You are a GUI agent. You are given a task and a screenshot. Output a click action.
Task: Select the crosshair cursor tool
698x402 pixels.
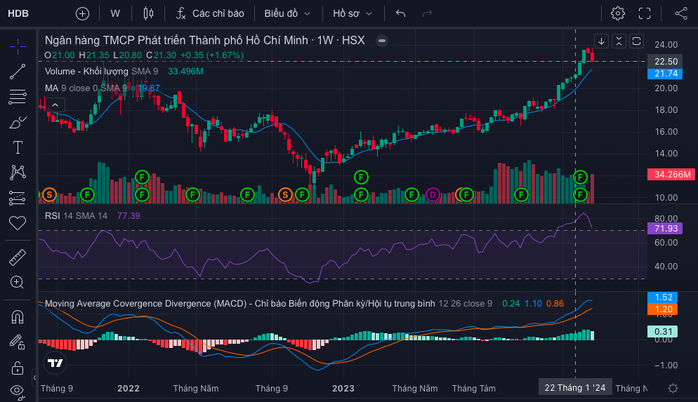pos(17,47)
